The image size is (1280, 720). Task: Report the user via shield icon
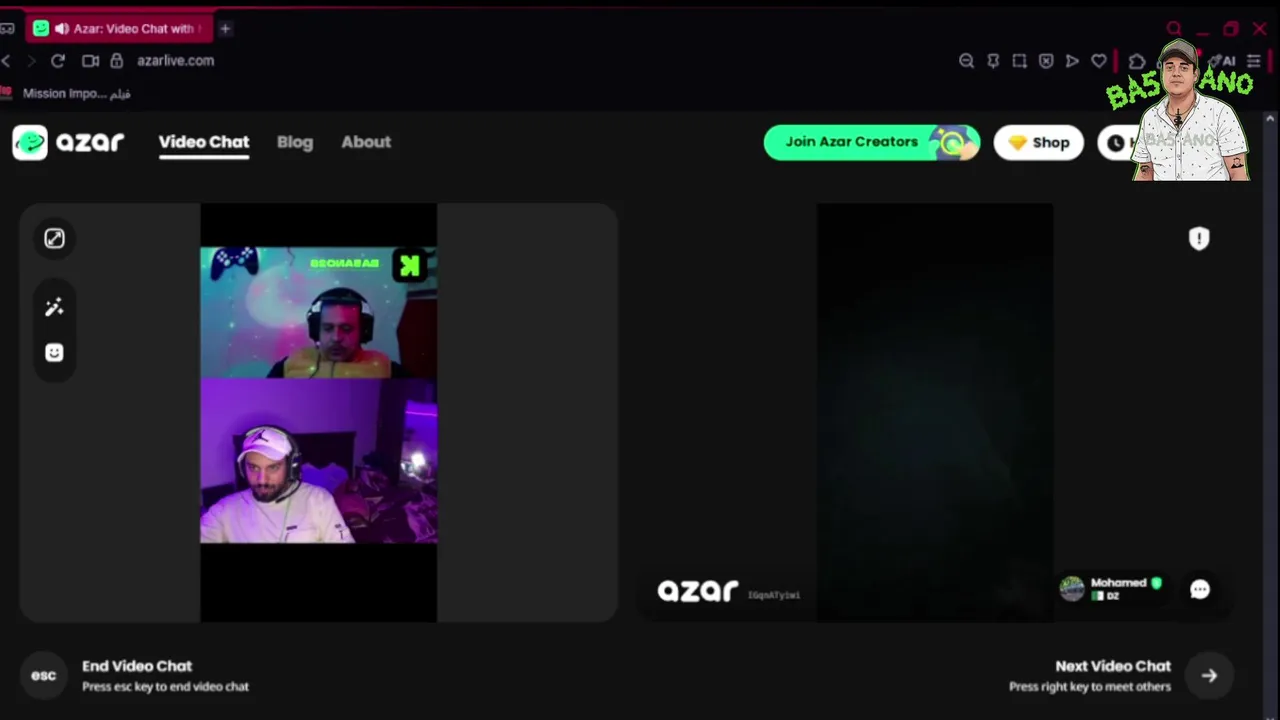click(x=1199, y=238)
